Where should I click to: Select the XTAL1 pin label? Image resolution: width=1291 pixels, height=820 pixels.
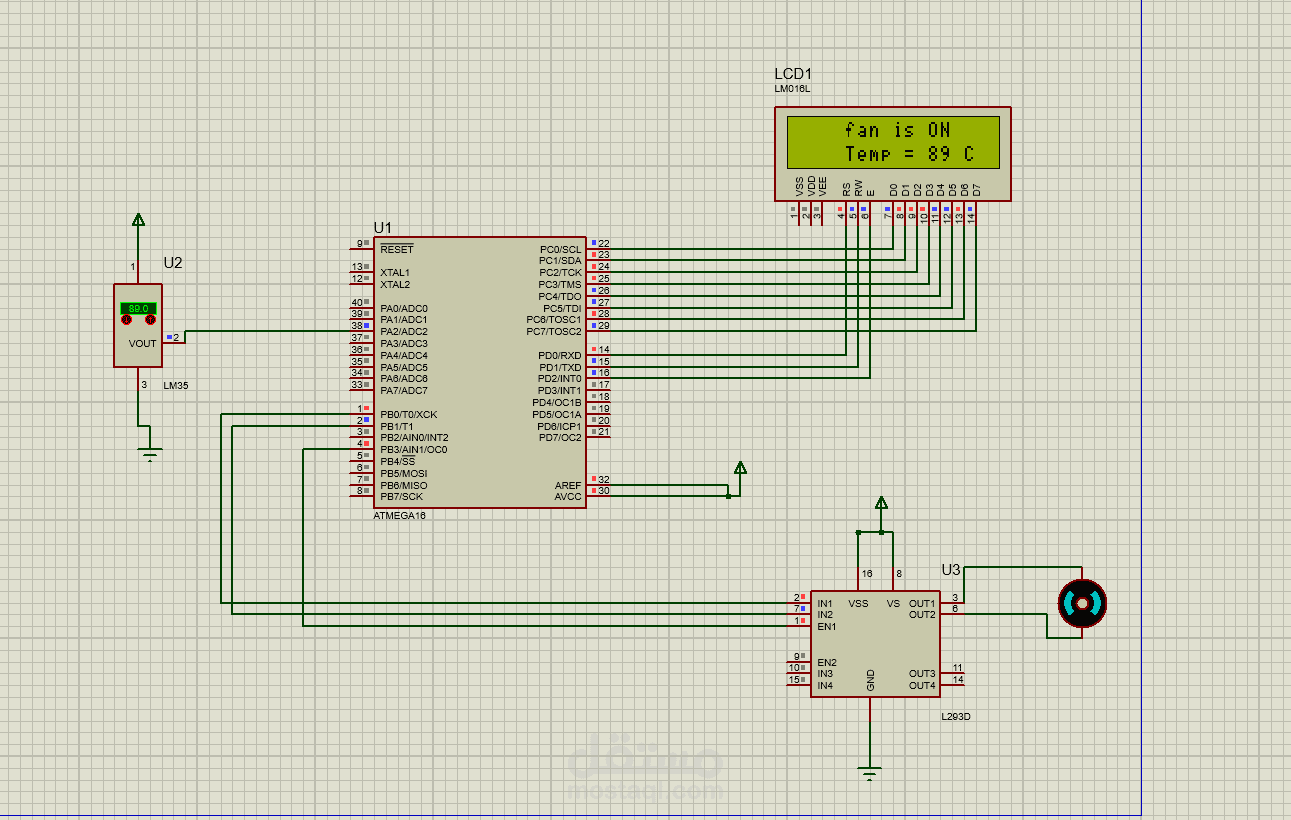pos(395,273)
